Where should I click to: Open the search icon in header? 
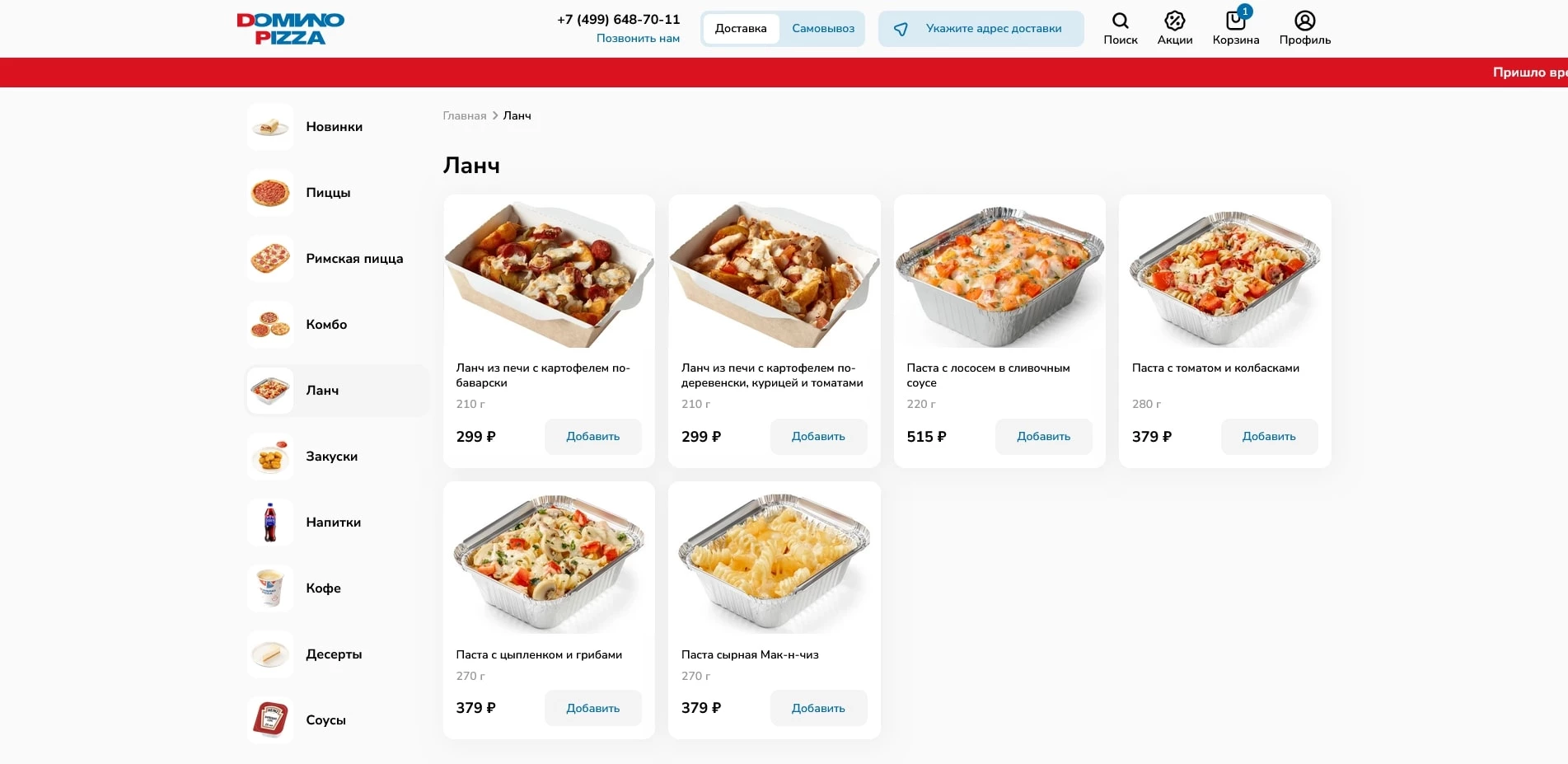tap(1120, 21)
